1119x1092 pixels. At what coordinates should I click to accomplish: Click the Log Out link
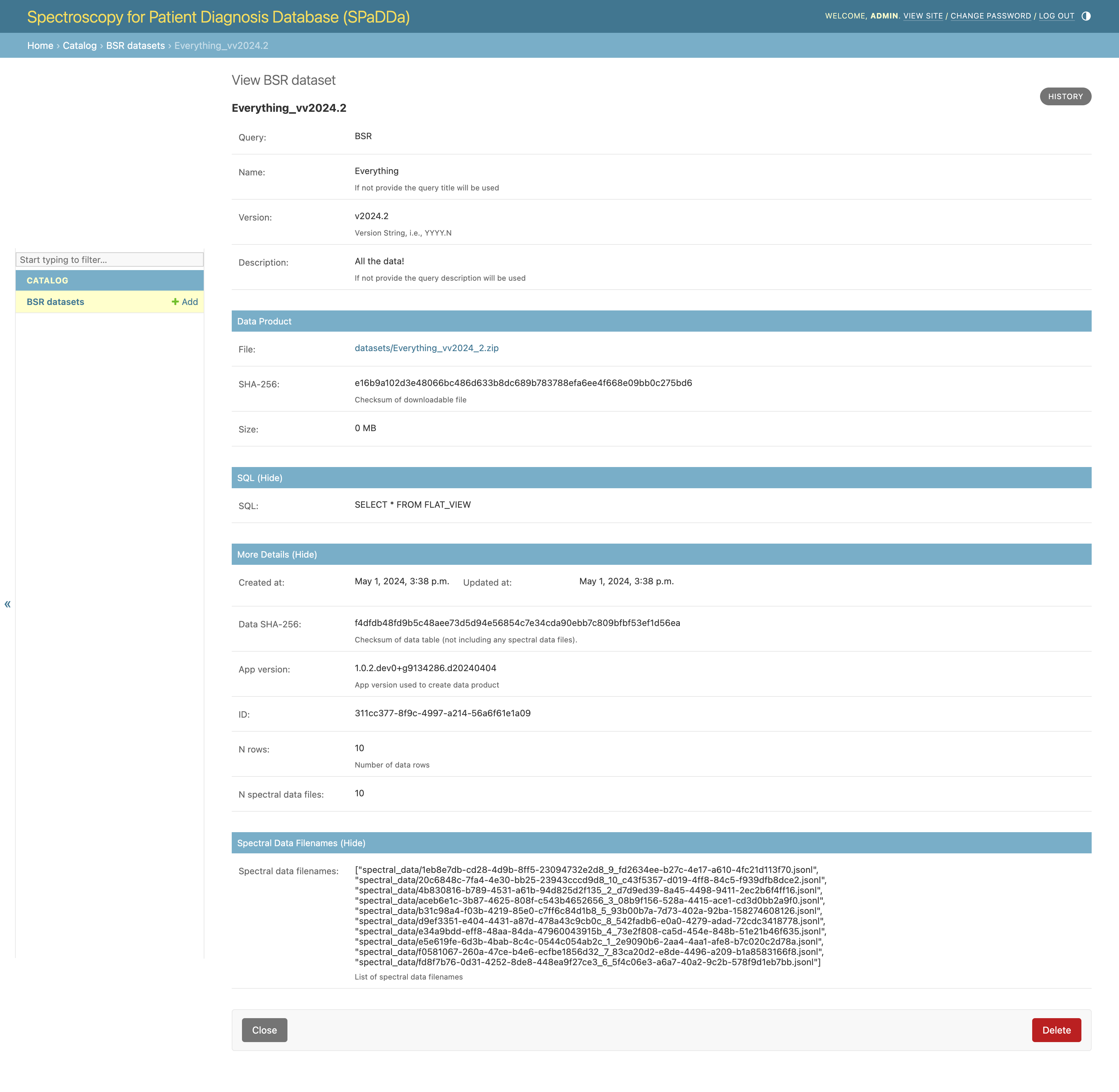pyautogui.click(x=1056, y=16)
